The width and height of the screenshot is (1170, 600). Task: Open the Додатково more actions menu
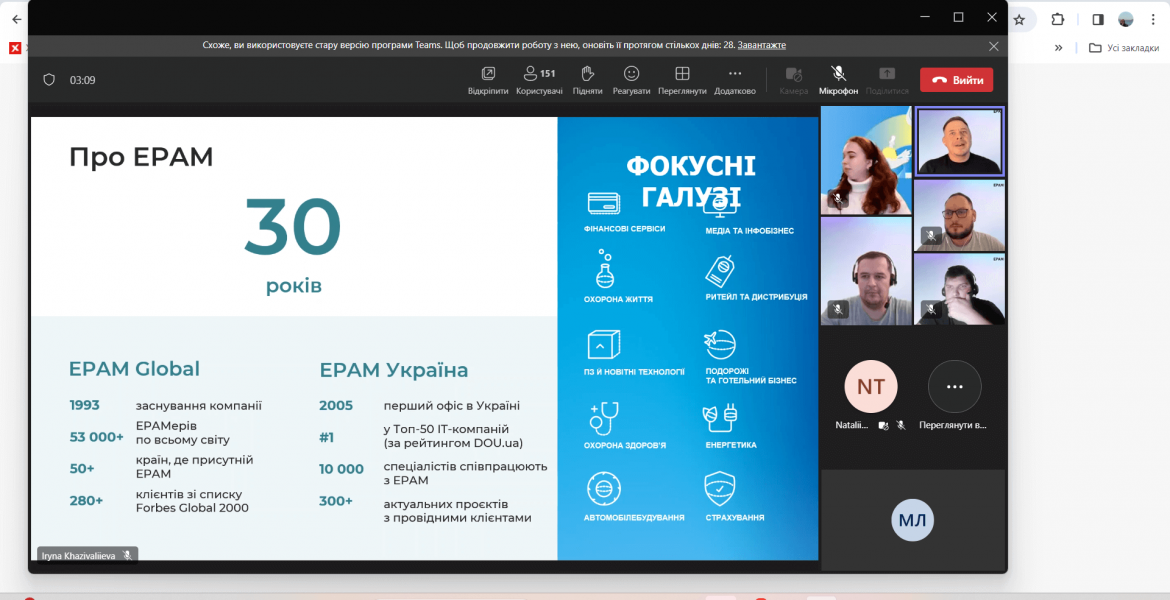735,81
